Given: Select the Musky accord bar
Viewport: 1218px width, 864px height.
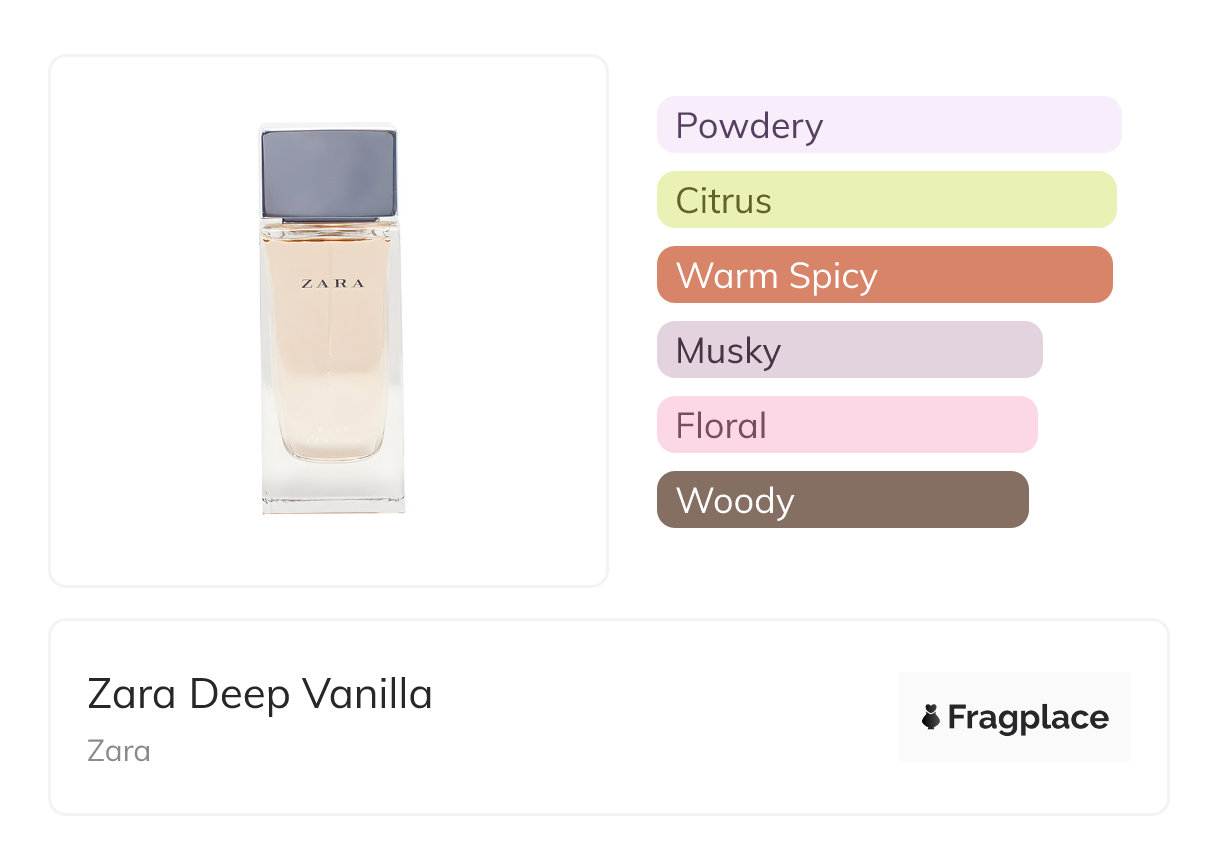Looking at the screenshot, I should [849, 350].
